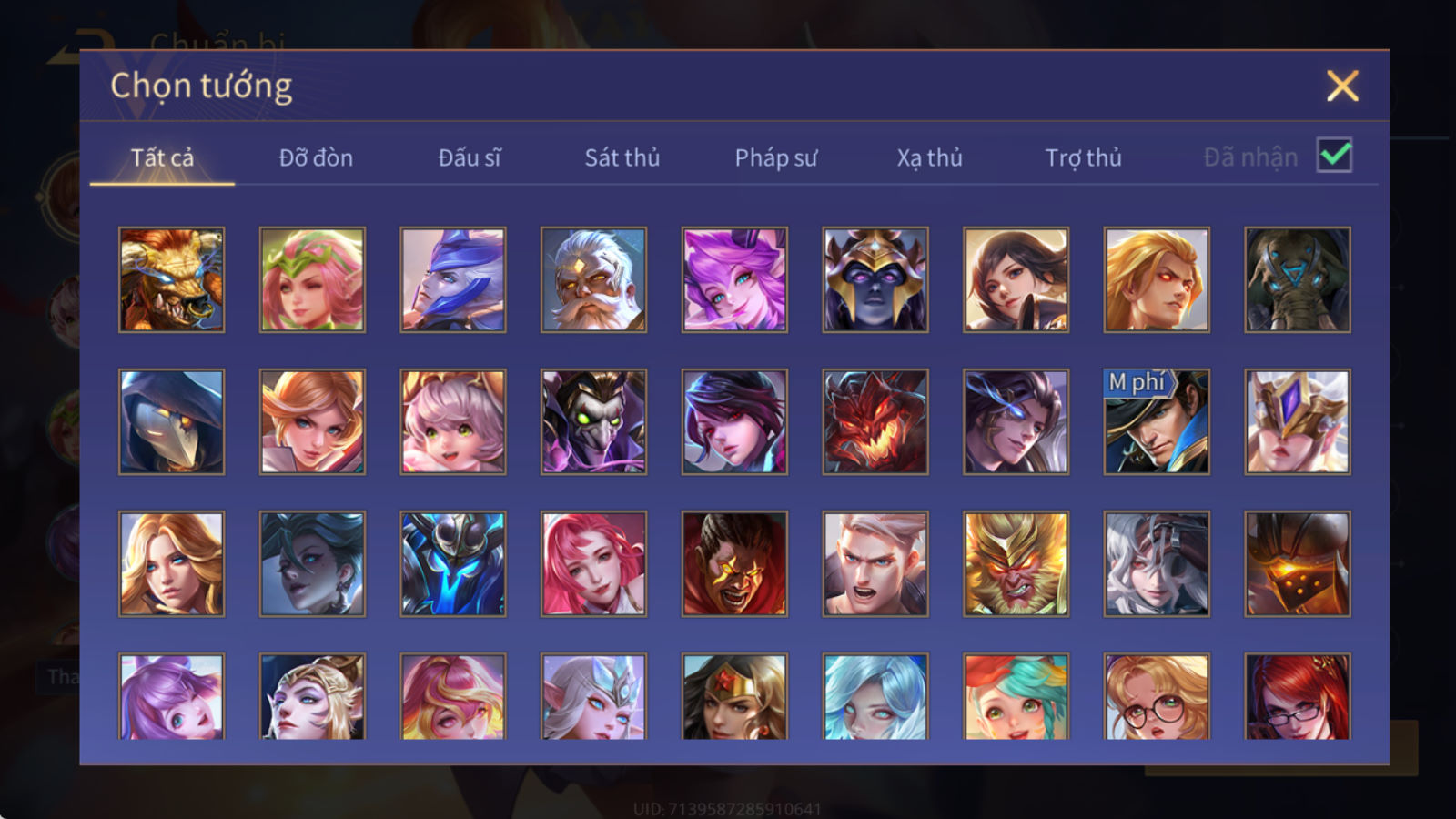Select the hero with tiara and red star

(x=734, y=696)
